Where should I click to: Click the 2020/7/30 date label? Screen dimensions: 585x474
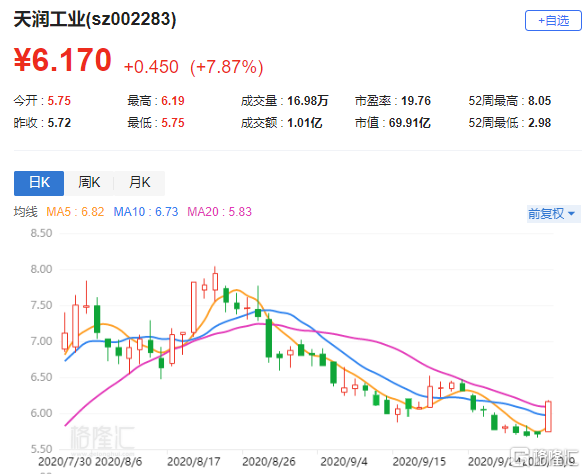[65, 462]
